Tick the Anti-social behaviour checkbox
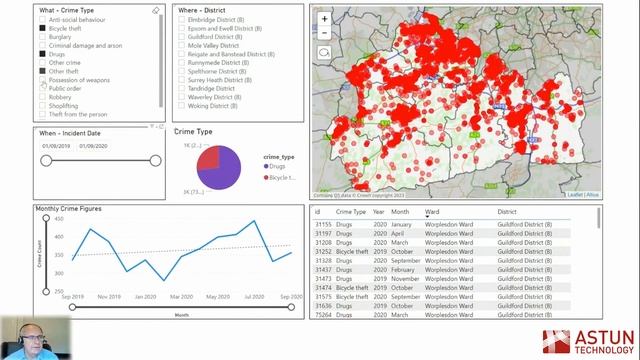This screenshot has height=360, width=640. click(42, 20)
